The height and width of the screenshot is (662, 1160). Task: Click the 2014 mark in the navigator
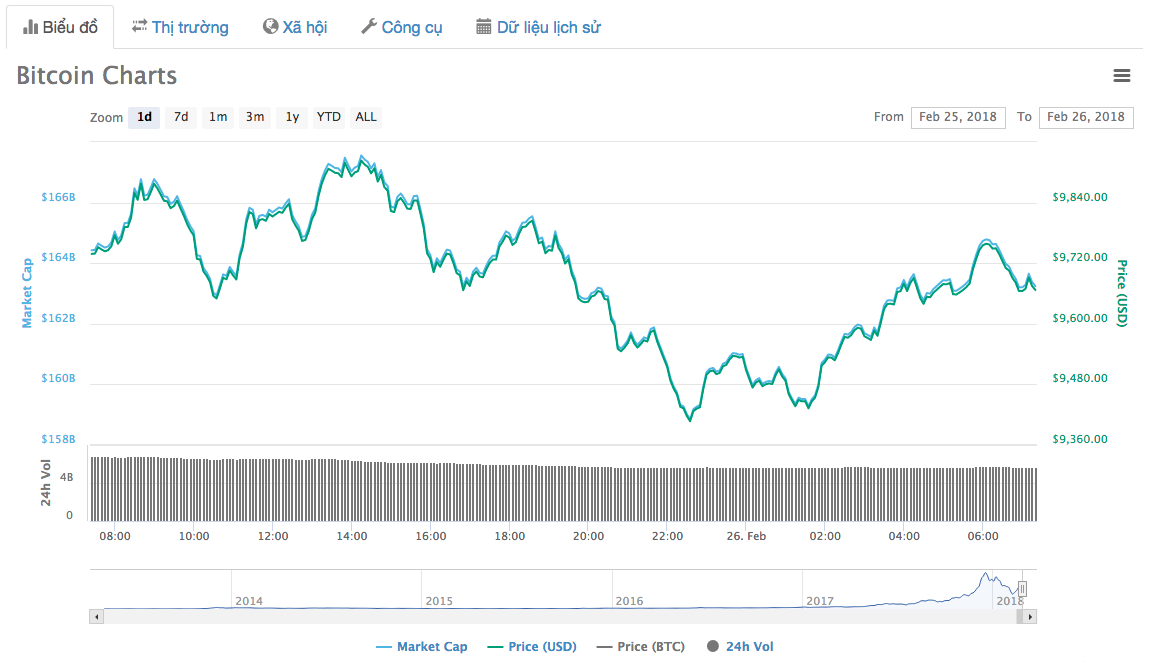click(x=249, y=601)
